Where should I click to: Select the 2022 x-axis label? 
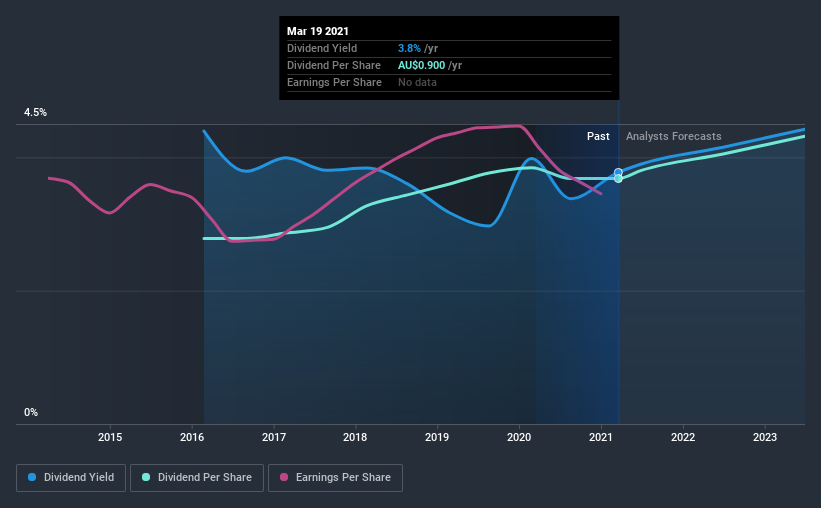tap(683, 437)
